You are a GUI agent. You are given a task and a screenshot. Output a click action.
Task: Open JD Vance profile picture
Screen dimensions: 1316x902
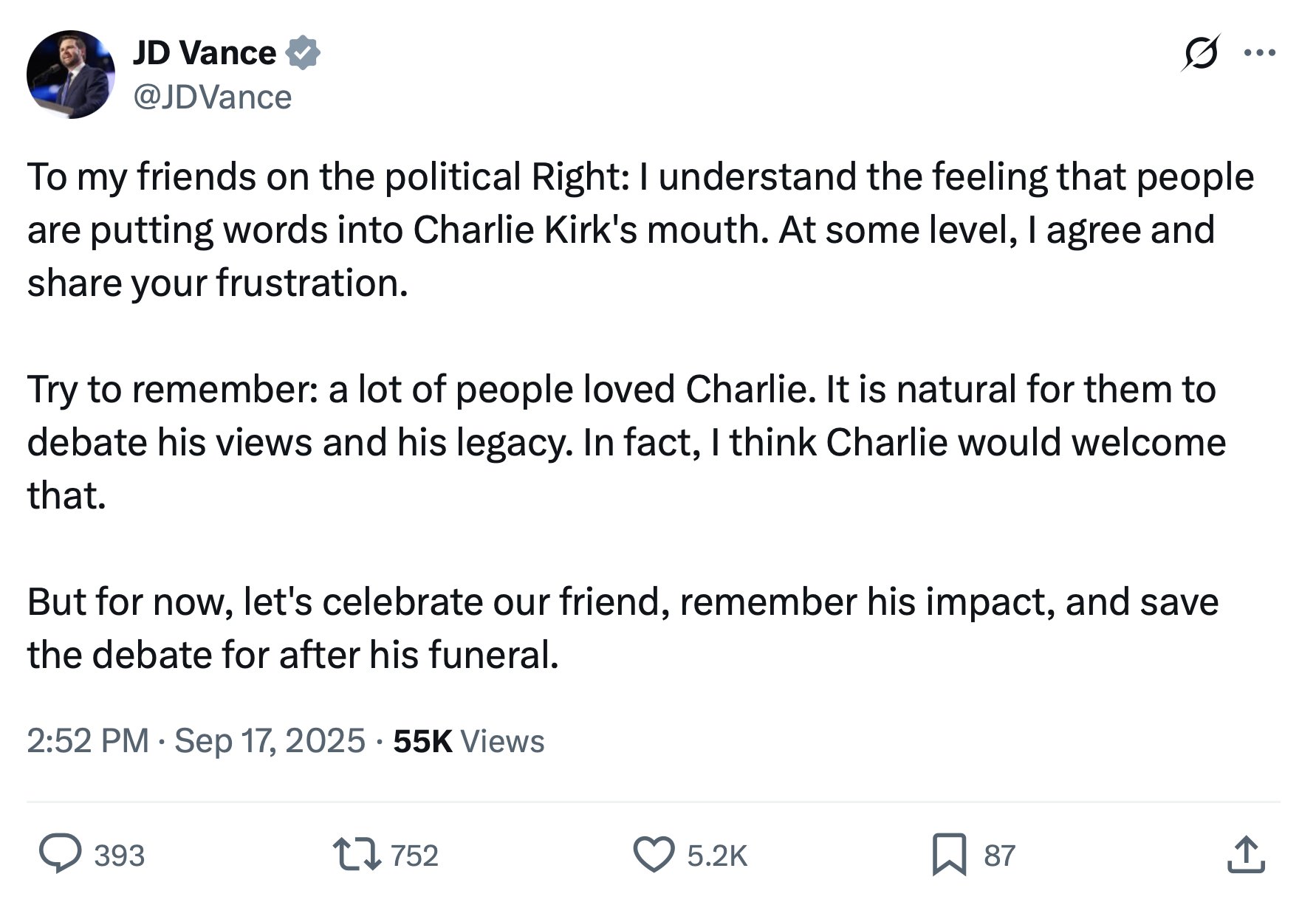point(71,75)
